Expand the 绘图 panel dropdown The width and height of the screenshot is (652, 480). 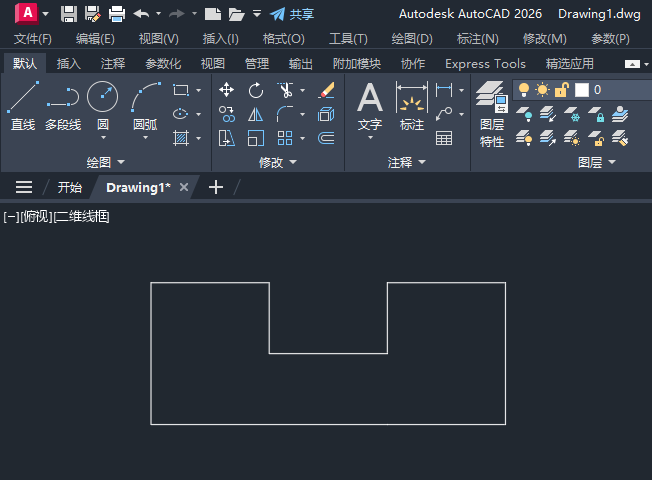point(105,162)
